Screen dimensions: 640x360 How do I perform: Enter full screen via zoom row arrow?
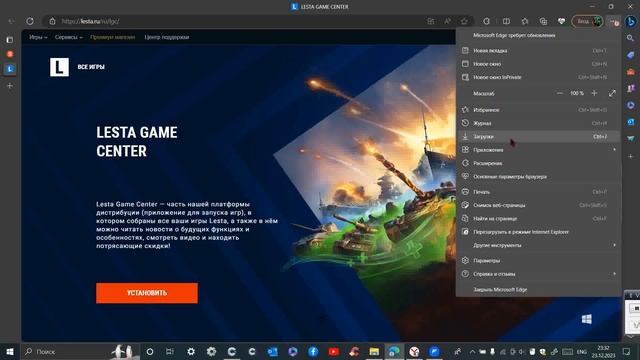(x=612, y=93)
